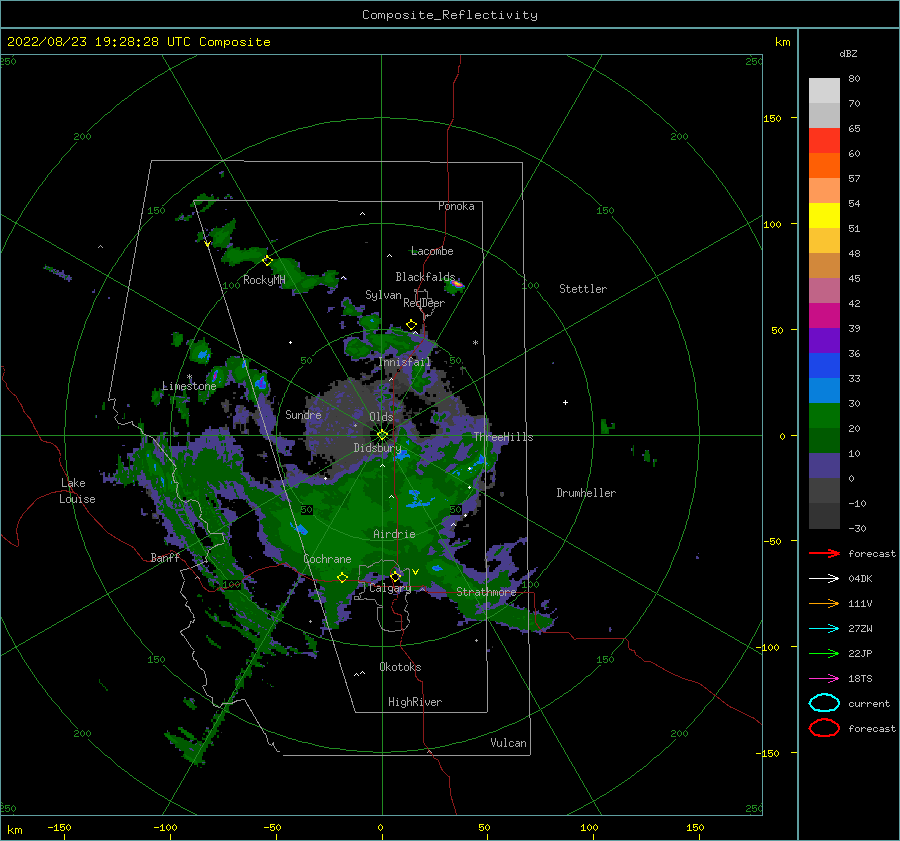
Task: Select yellow diamond marker below RedDeer label
Action: click(x=412, y=325)
